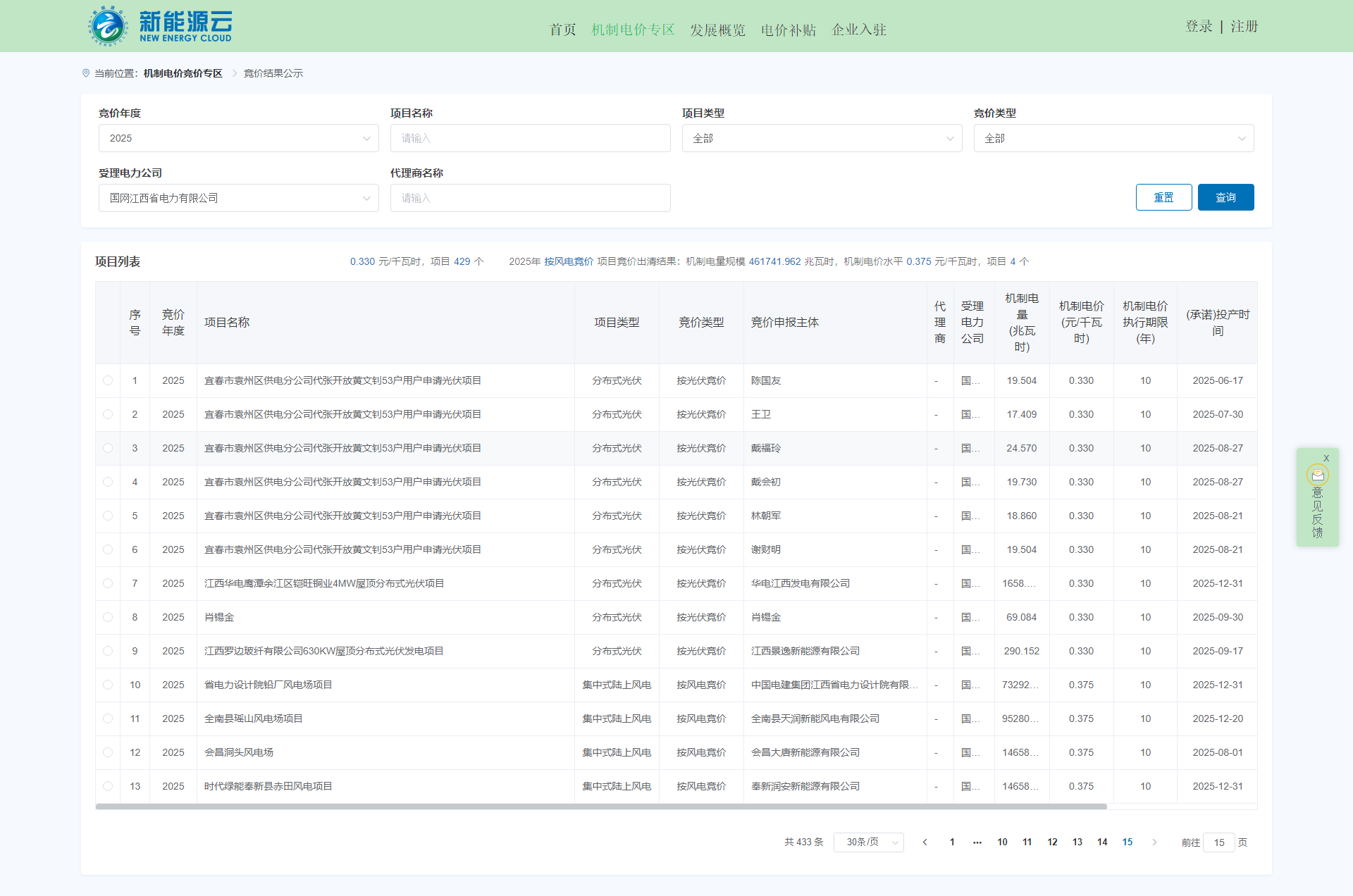The width and height of the screenshot is (1353, 896).
Task: Select radio button for row 8 肖锡金
Action: coord(108,617)
